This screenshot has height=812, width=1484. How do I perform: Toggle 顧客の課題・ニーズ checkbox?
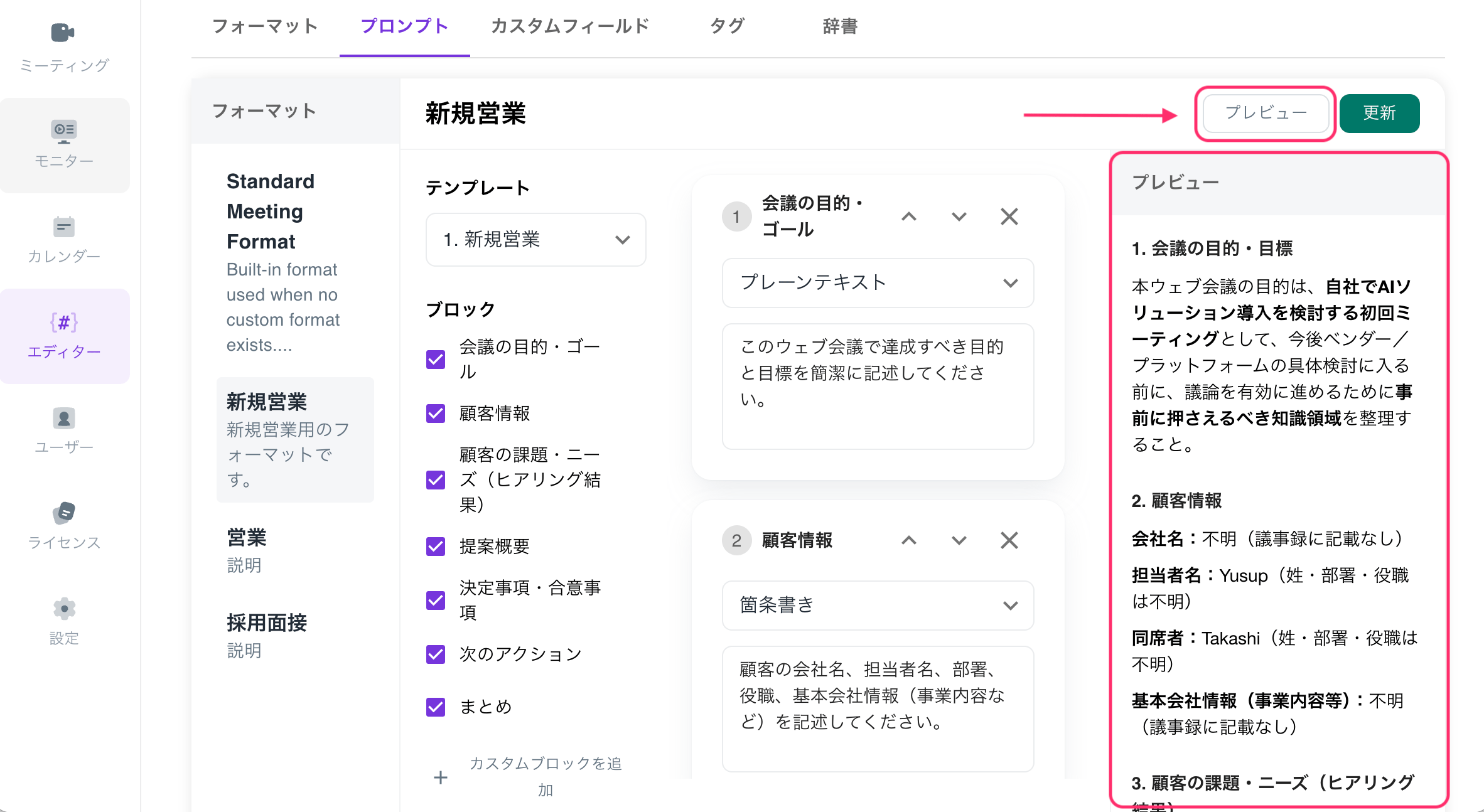pos(436,480)
